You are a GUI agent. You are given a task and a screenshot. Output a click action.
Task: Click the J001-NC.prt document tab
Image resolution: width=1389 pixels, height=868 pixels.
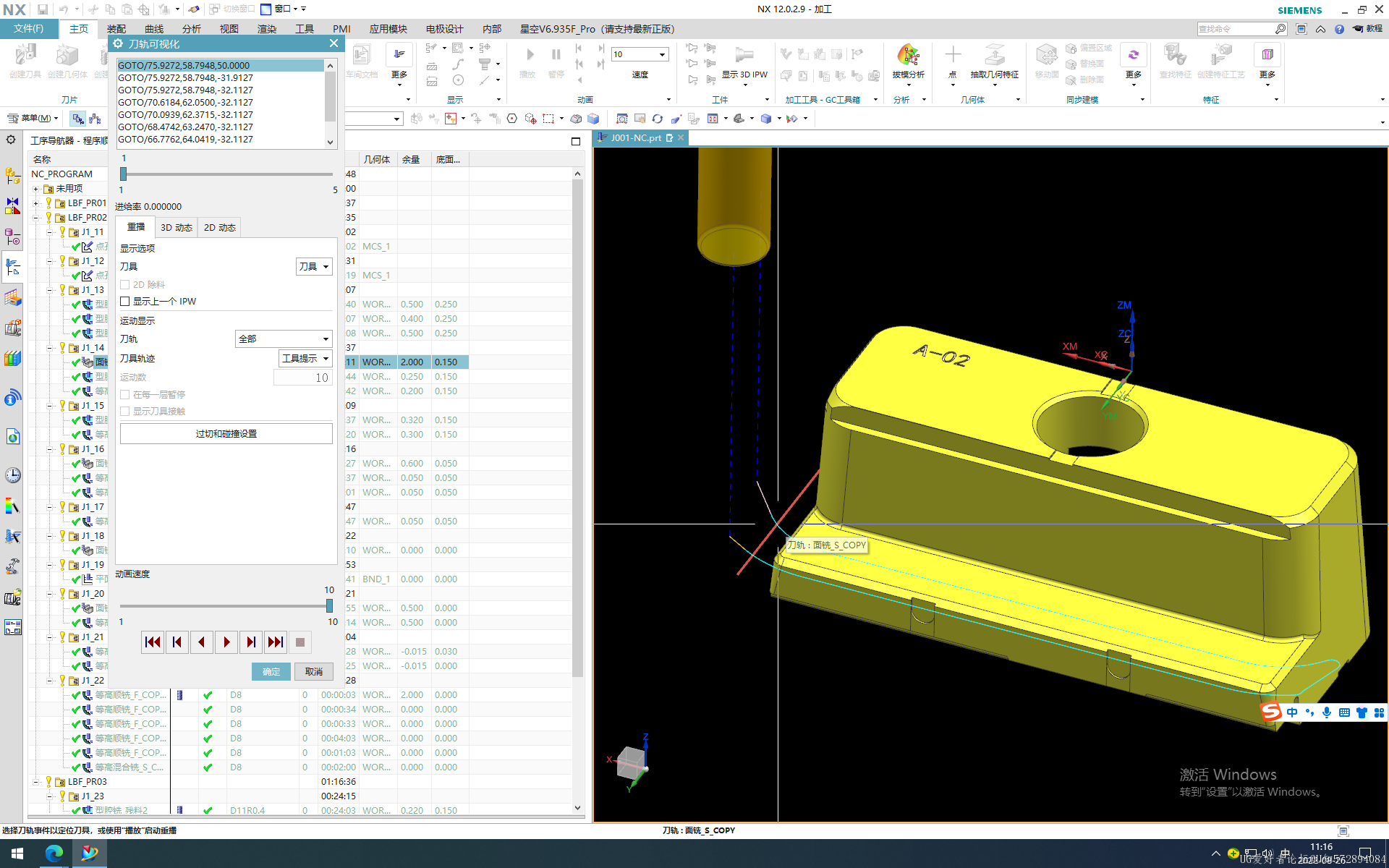[636, 137]
